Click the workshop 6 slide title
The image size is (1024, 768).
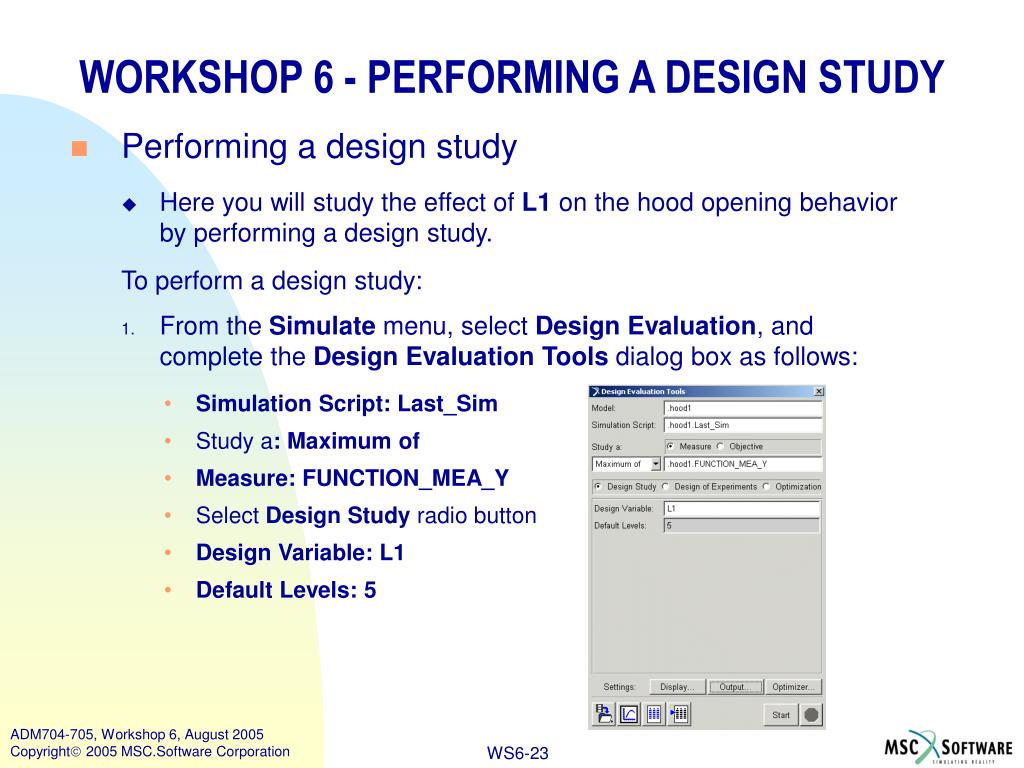click(511, 76)
